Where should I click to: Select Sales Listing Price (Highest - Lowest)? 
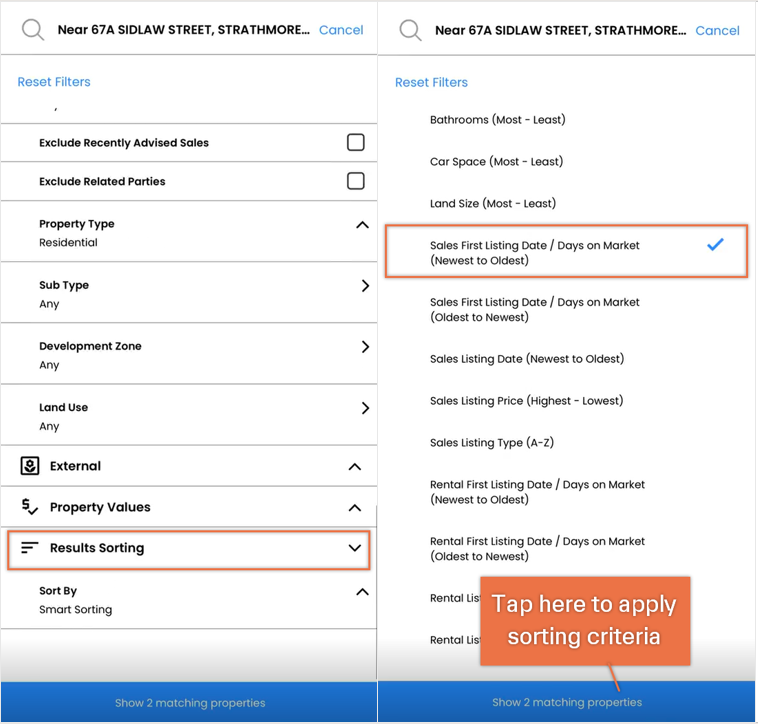click(526, 401)
